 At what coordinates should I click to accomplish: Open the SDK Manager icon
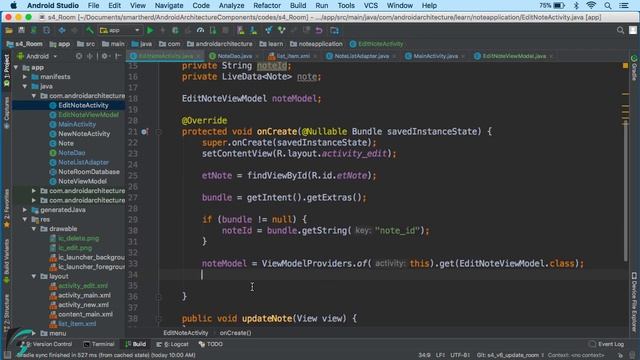[253, 31]
